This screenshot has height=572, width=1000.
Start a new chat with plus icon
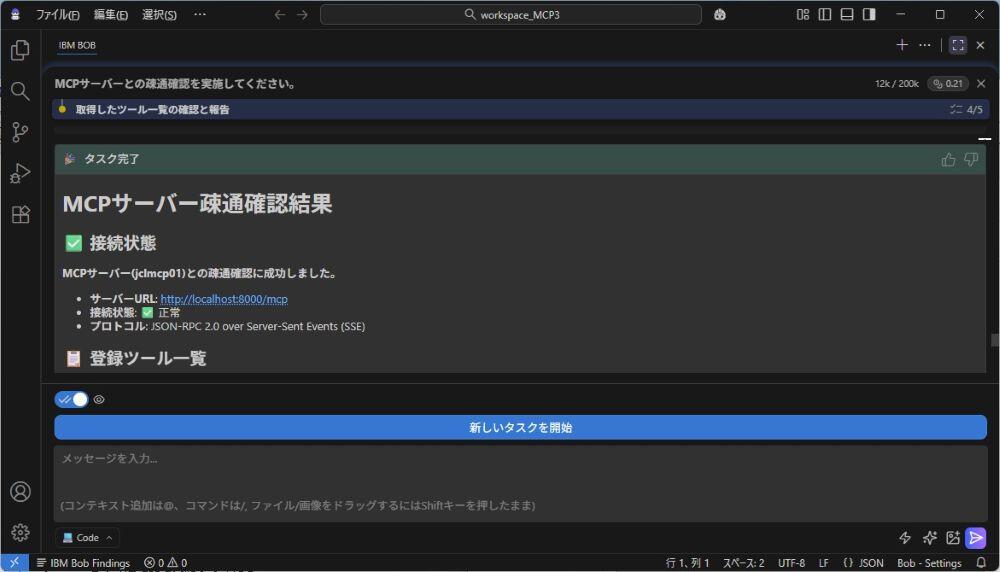(x=902, y=45)
